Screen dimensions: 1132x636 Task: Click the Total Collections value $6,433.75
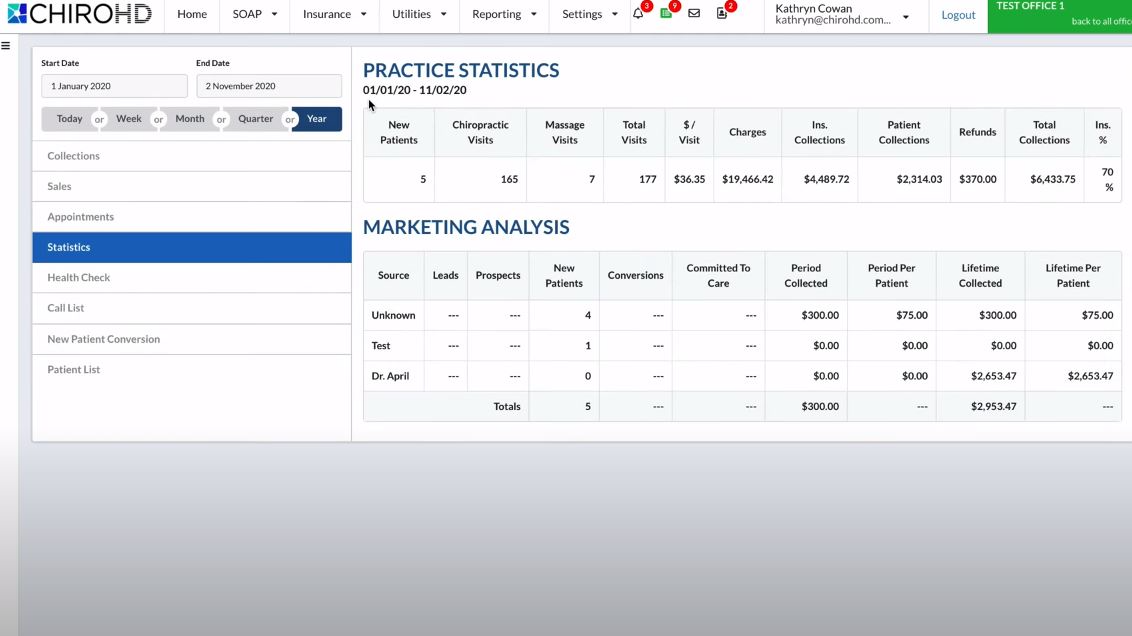pos(1053,179)
